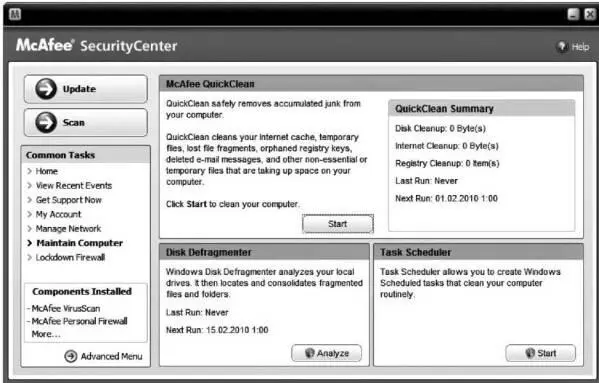
Task: Expand More... under Components Installed
Action: (x=46, y=334)
